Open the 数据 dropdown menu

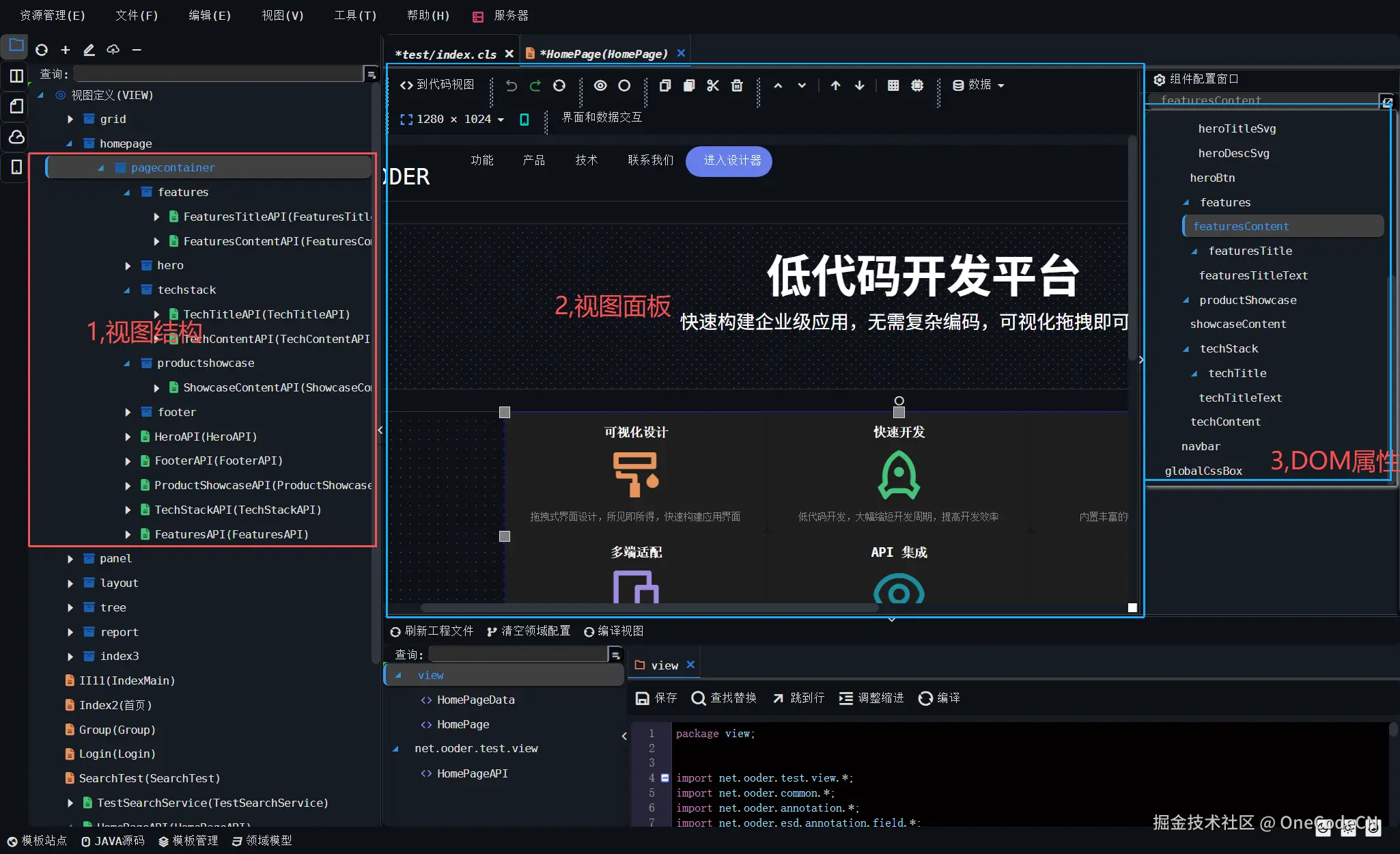point(979,85)
